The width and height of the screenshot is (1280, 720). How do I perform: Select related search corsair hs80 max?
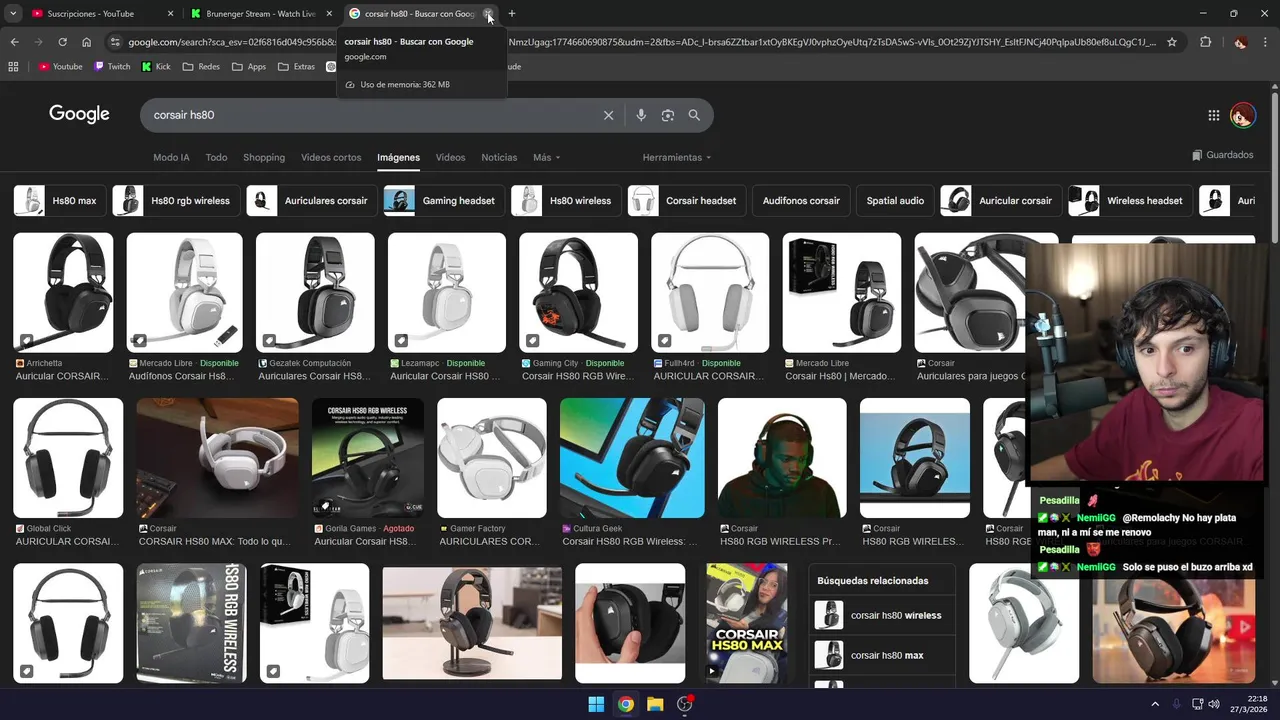click(x=881, y=656)
